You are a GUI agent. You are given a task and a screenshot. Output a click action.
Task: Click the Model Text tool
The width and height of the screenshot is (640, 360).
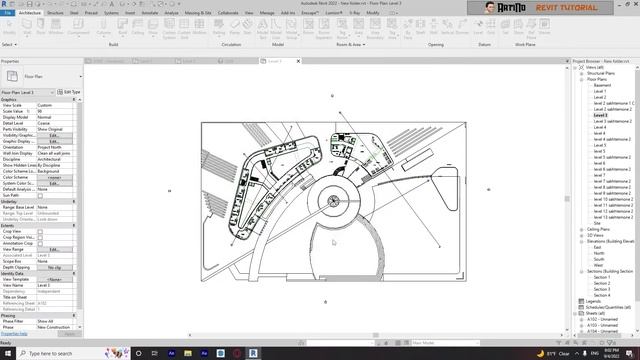point(263,29)
